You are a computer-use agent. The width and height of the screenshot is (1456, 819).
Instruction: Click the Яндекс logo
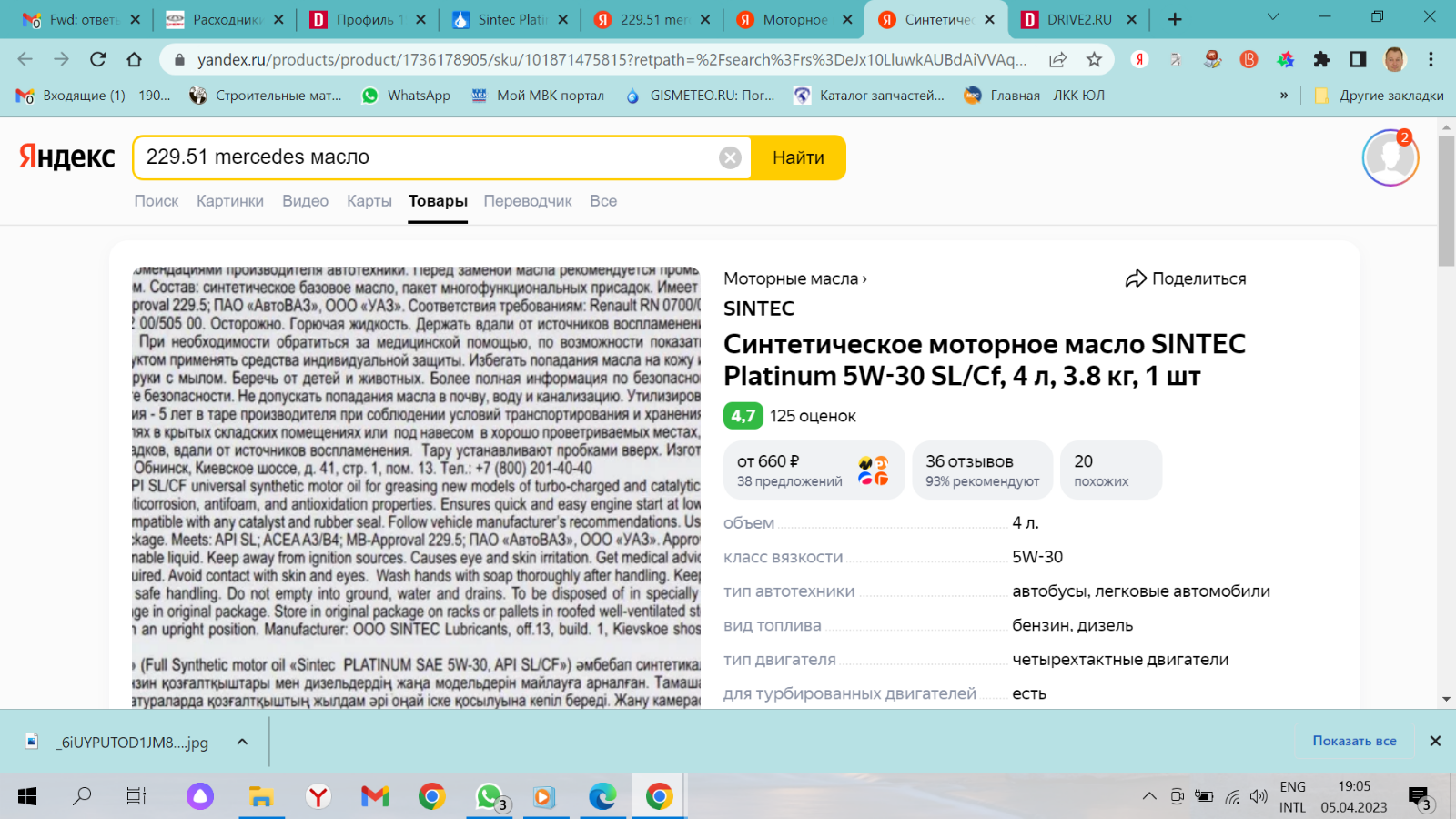(x=67, y=157)
